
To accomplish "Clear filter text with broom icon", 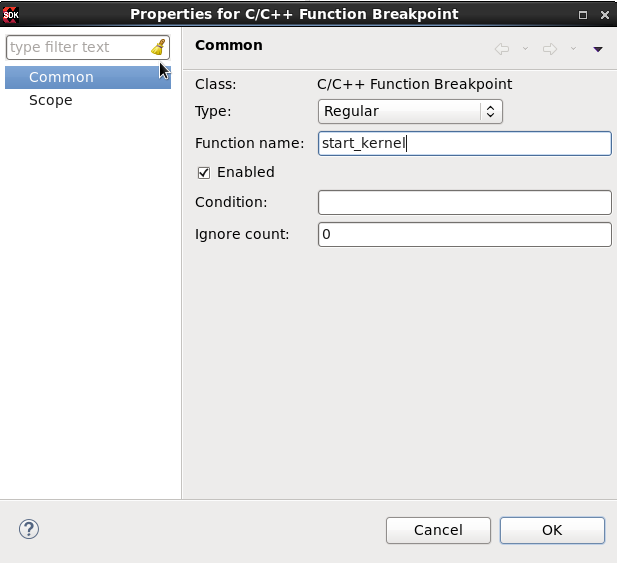I will (159, 47).
